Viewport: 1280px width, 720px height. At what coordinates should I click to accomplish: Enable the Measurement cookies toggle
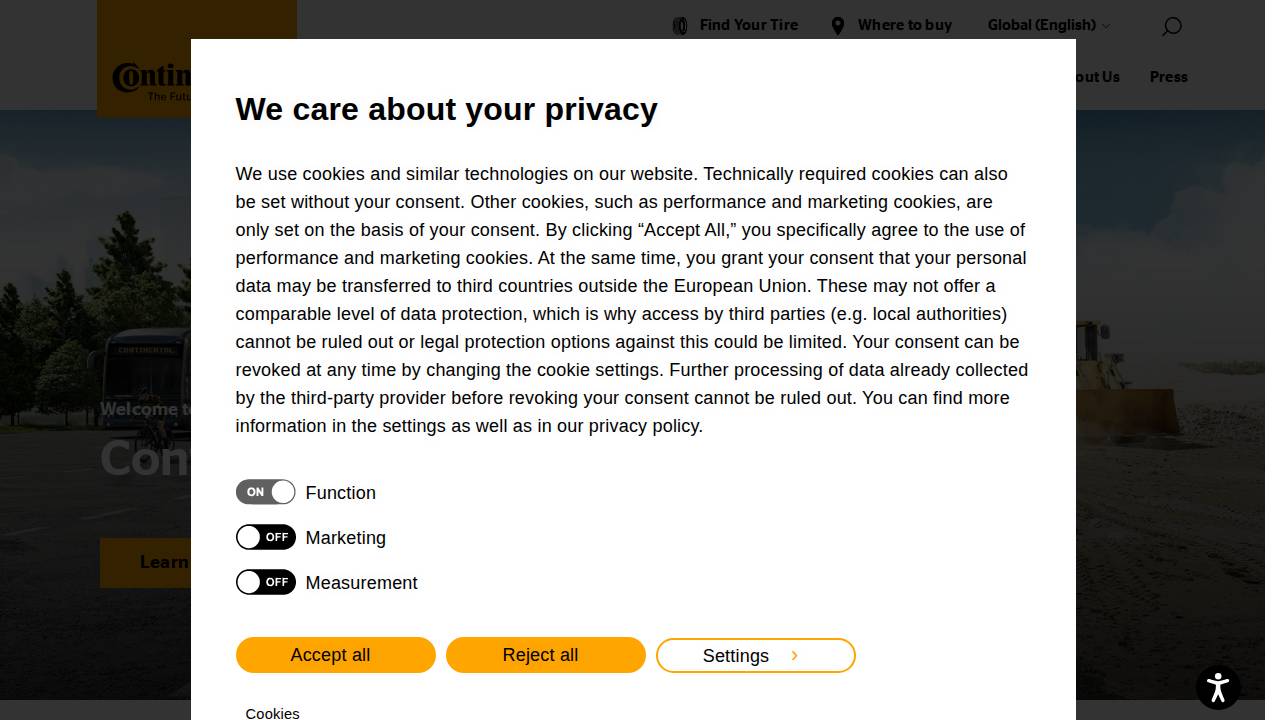[265, 582]
